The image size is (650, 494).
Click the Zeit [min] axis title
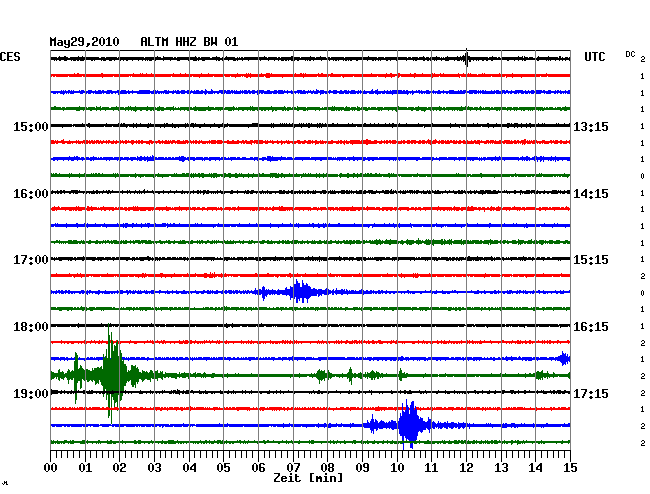308,478
